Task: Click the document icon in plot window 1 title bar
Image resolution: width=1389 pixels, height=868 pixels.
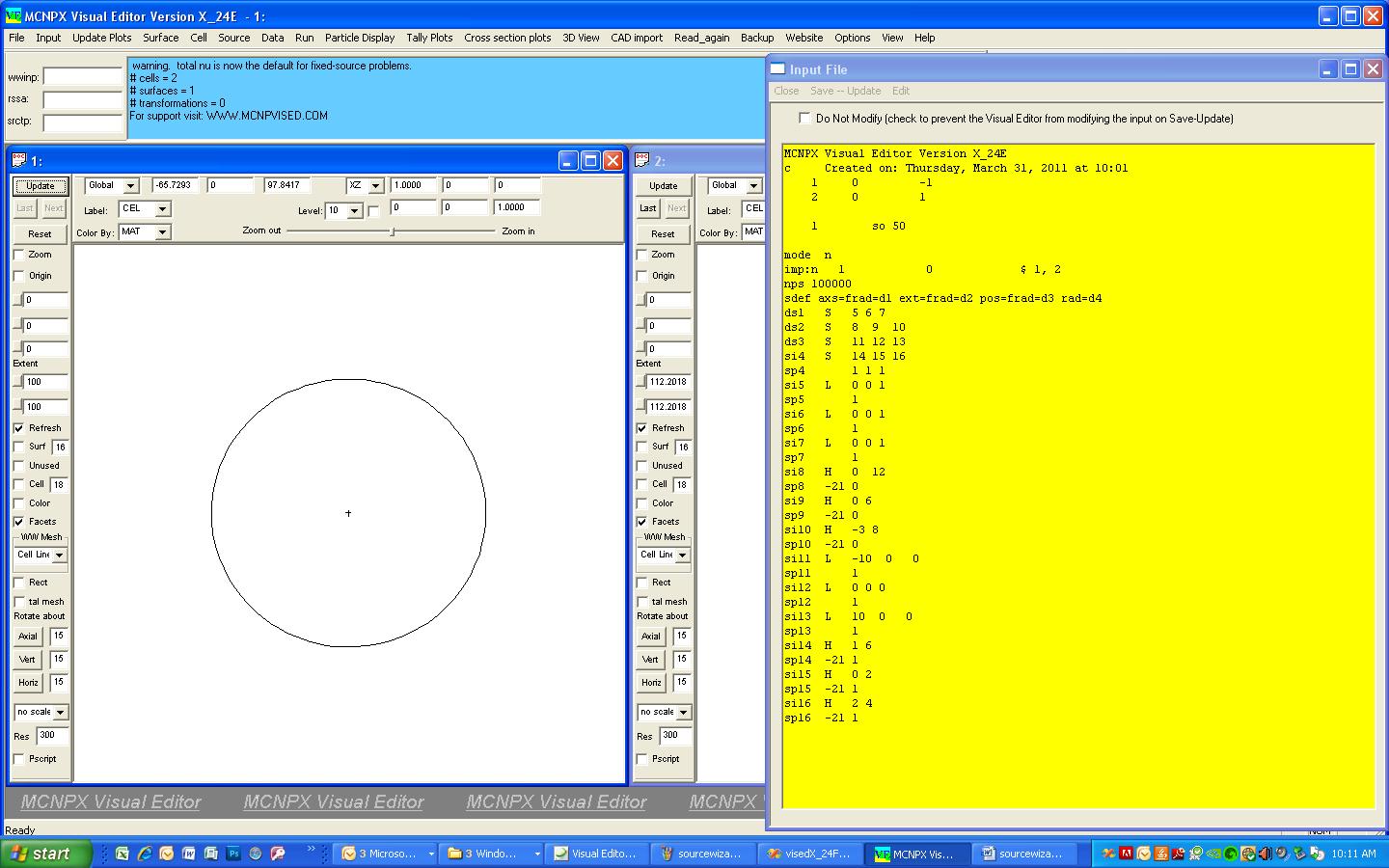Action: pyautogui.click(x=18, y=161)
